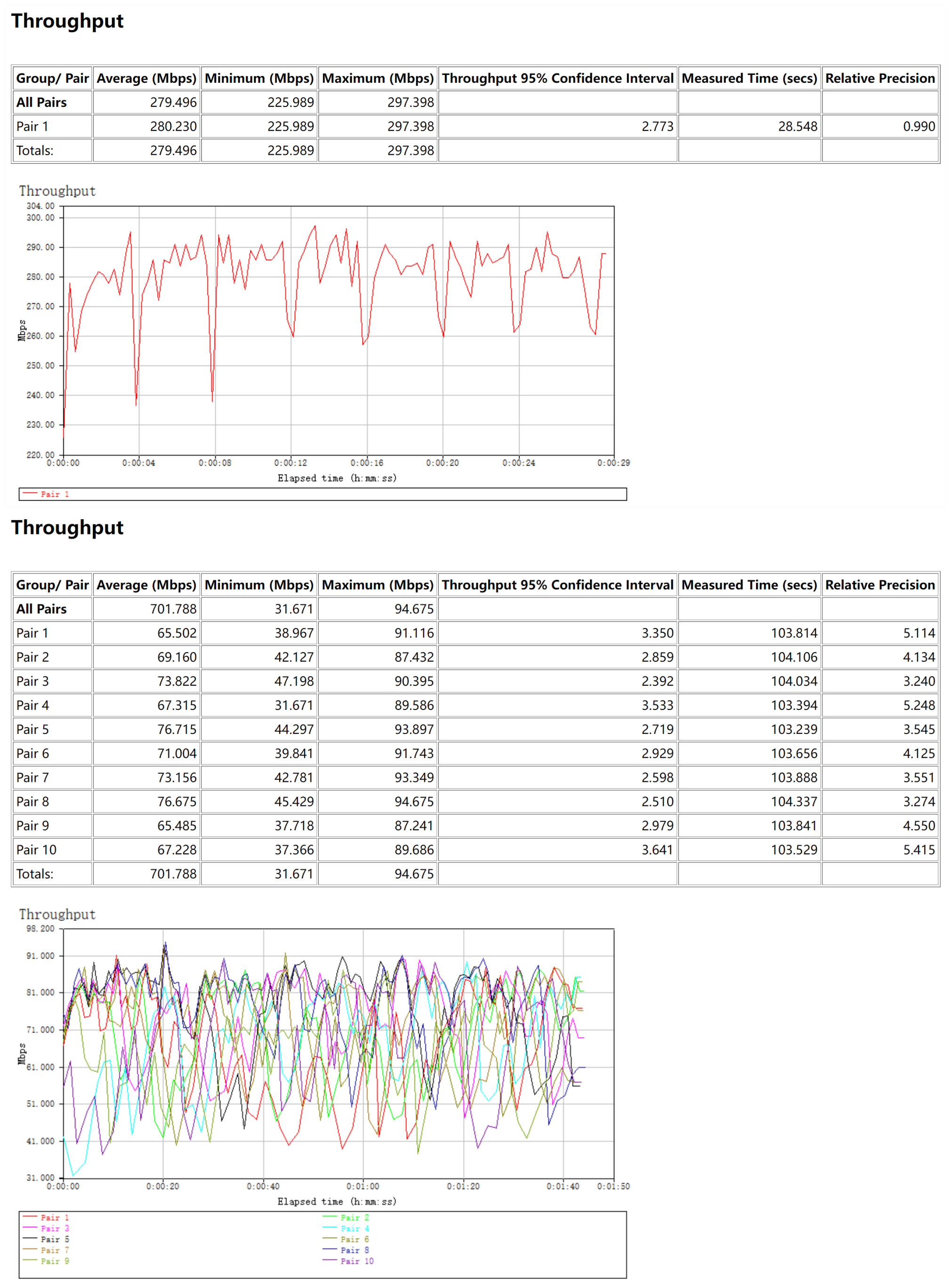Image resolution: width=951 pixels, height=1288 pixels.
Task: Click the 98.200 y-axis label
Action: click(40, 928)
